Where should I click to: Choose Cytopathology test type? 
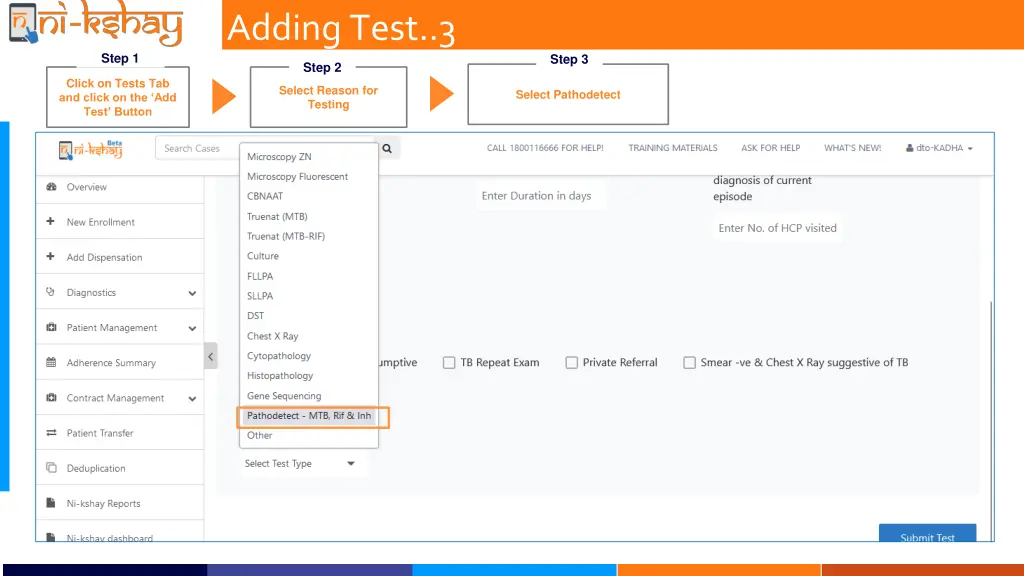point(279,356)
